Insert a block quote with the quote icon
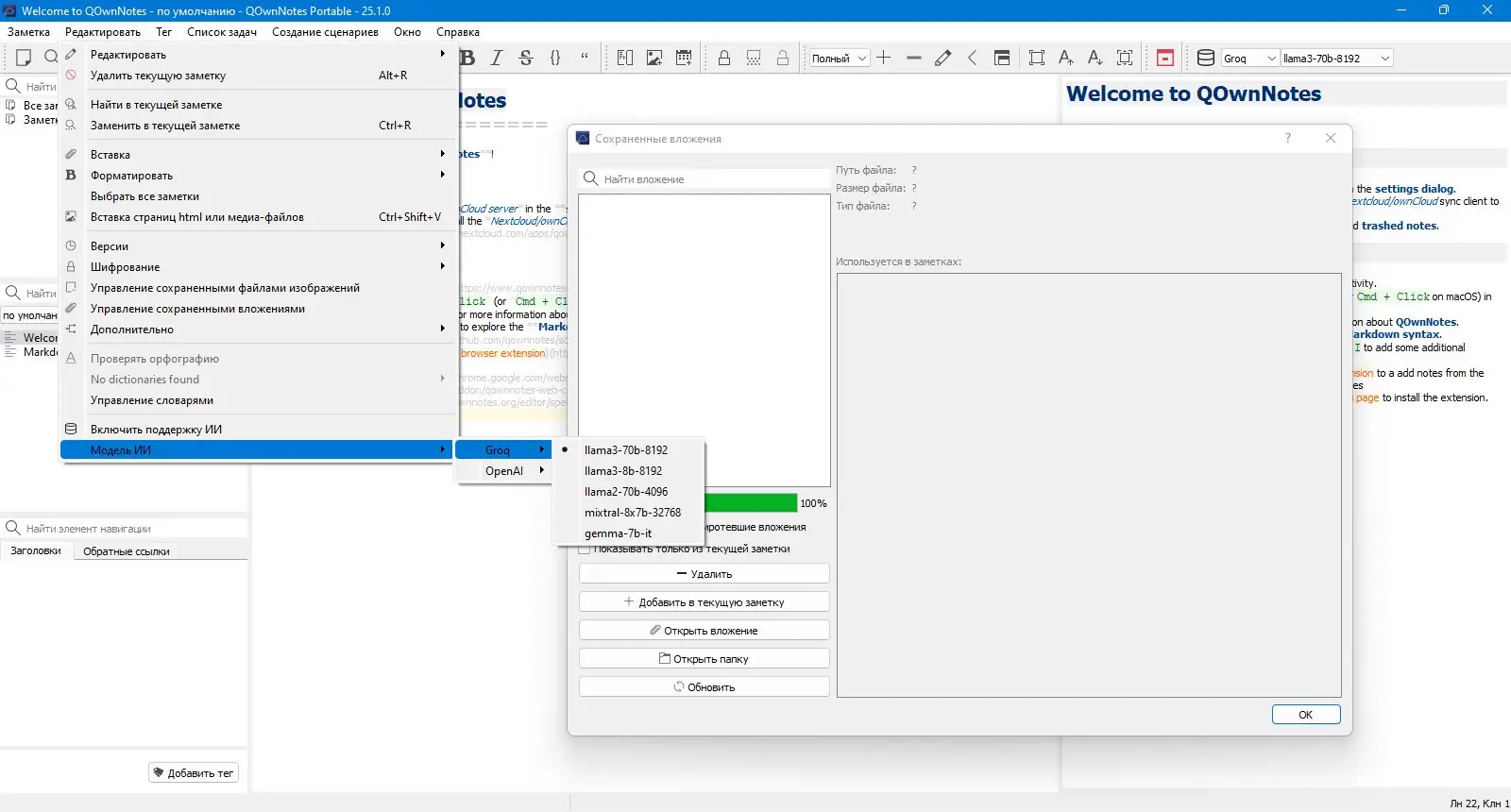The width and height of the screenshot is (1511, 812). [x=585, y=58]
